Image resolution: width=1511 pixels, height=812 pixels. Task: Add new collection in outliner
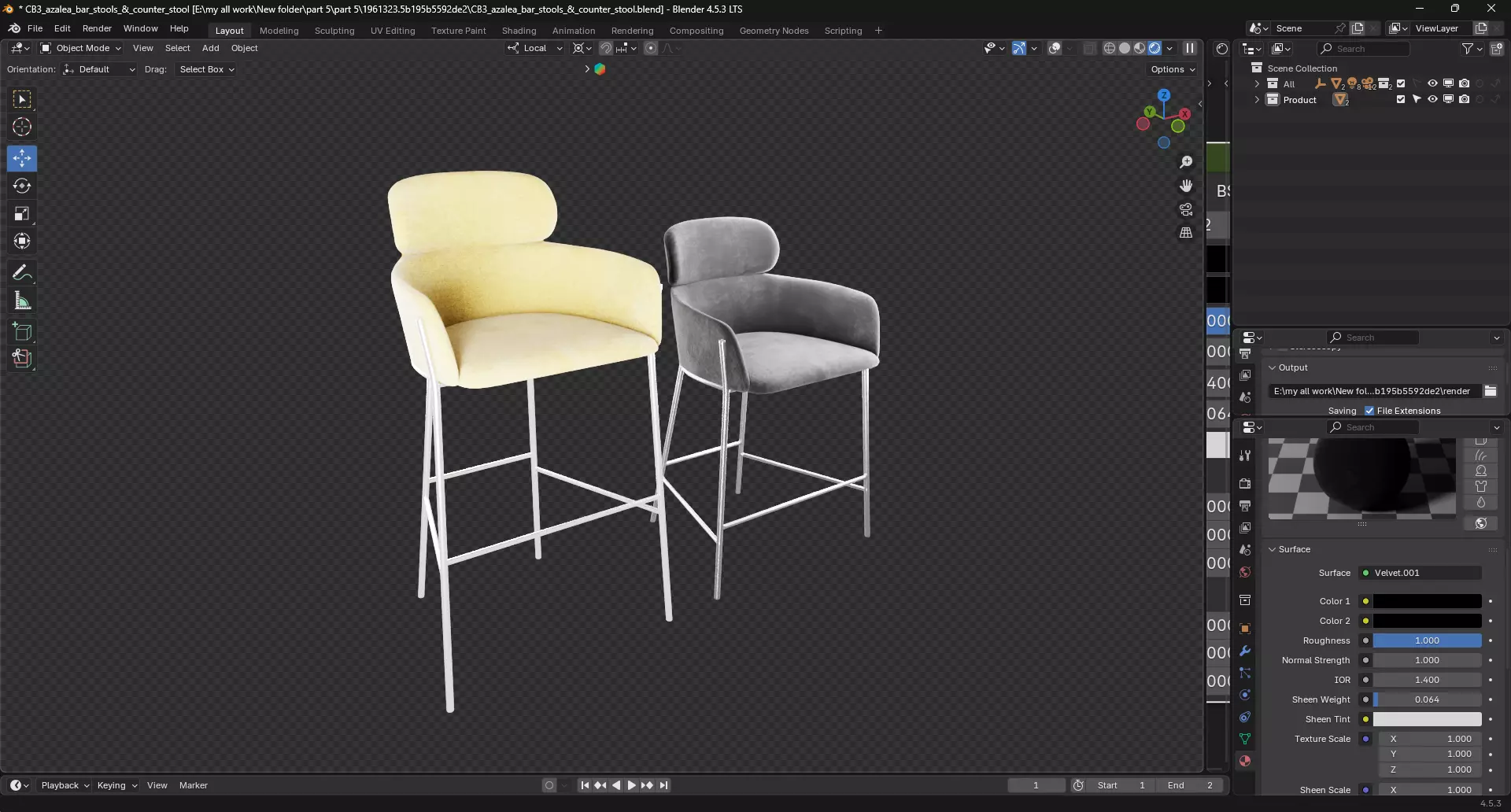1497,49
